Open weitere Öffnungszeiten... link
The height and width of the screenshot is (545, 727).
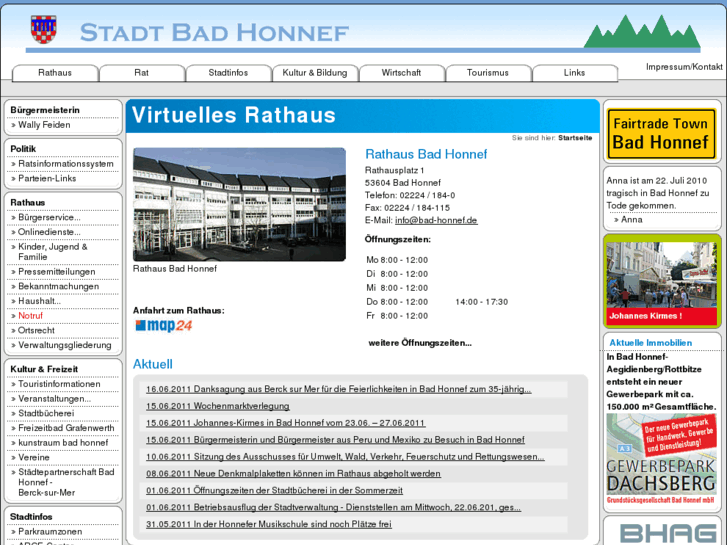point(420,343)
